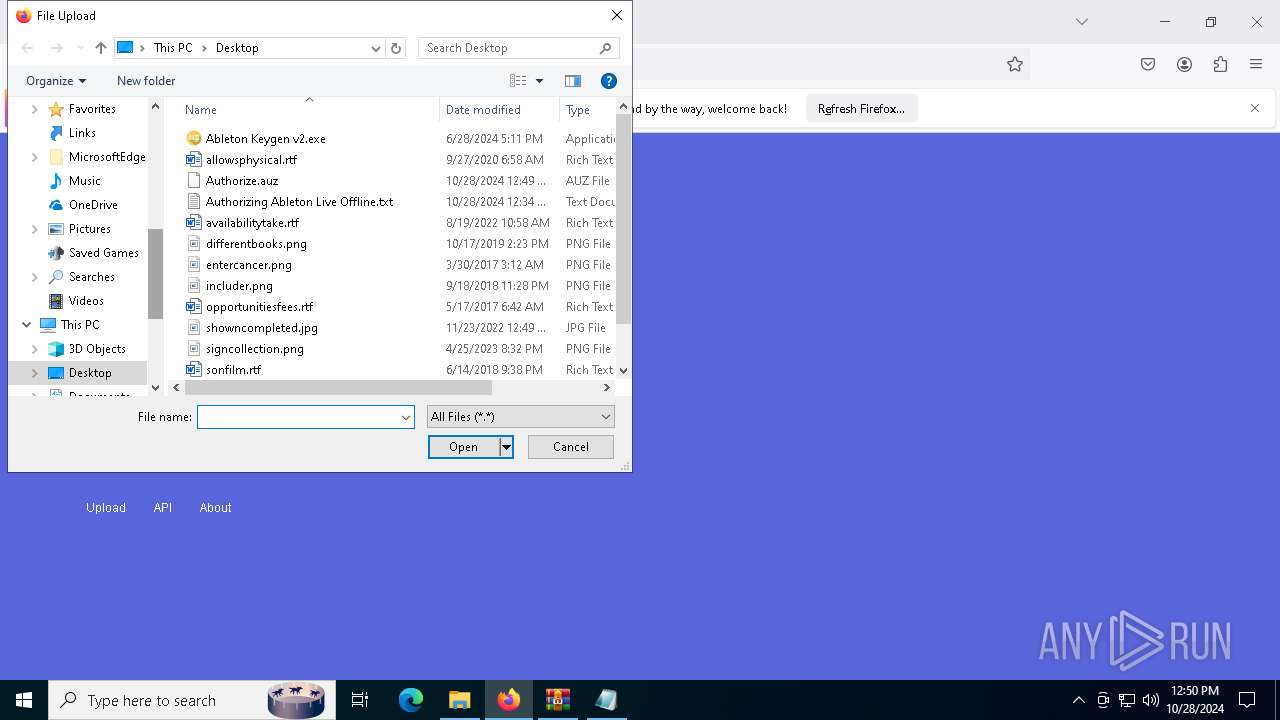Screen dimensions: 1280x720
Task: Toggle the preview pane
Action: click(x=573, y=81)
